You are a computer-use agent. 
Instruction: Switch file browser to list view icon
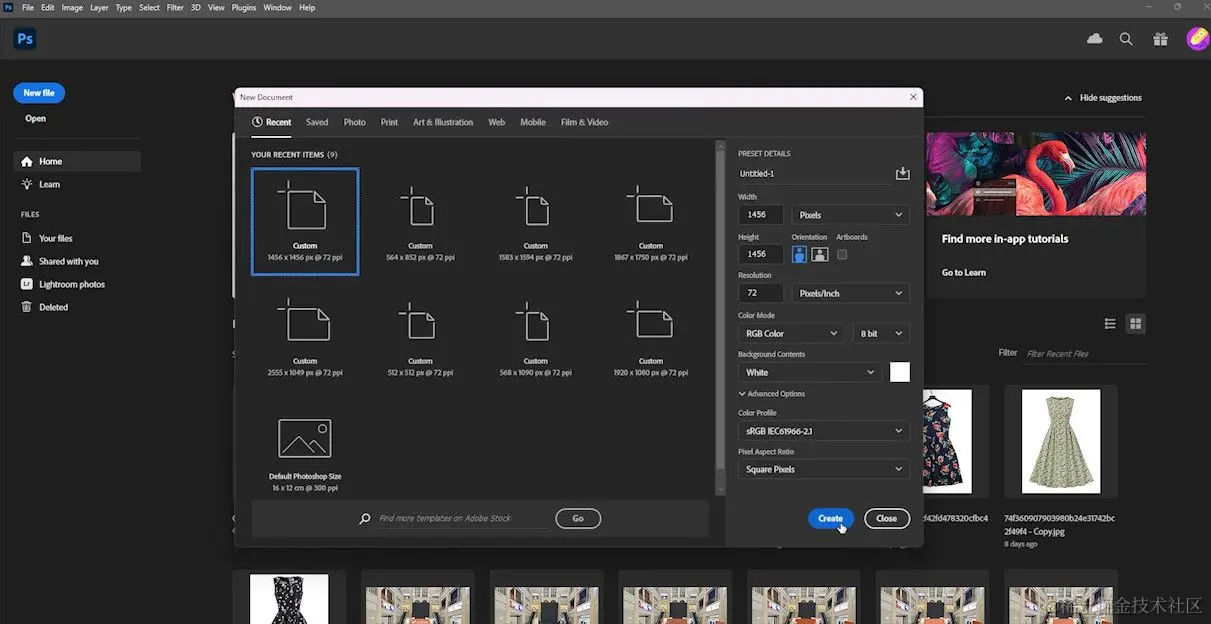(1110, 324)
